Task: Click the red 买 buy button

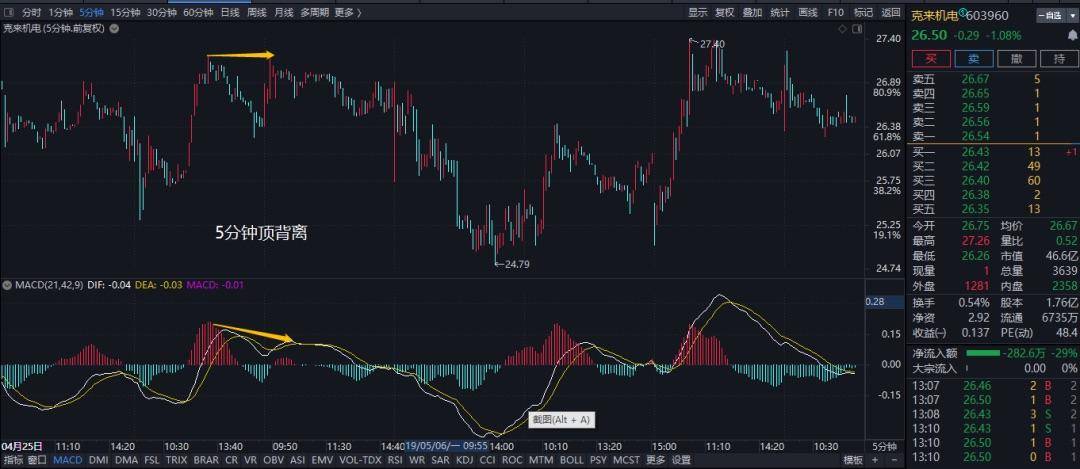Action: 931,59
